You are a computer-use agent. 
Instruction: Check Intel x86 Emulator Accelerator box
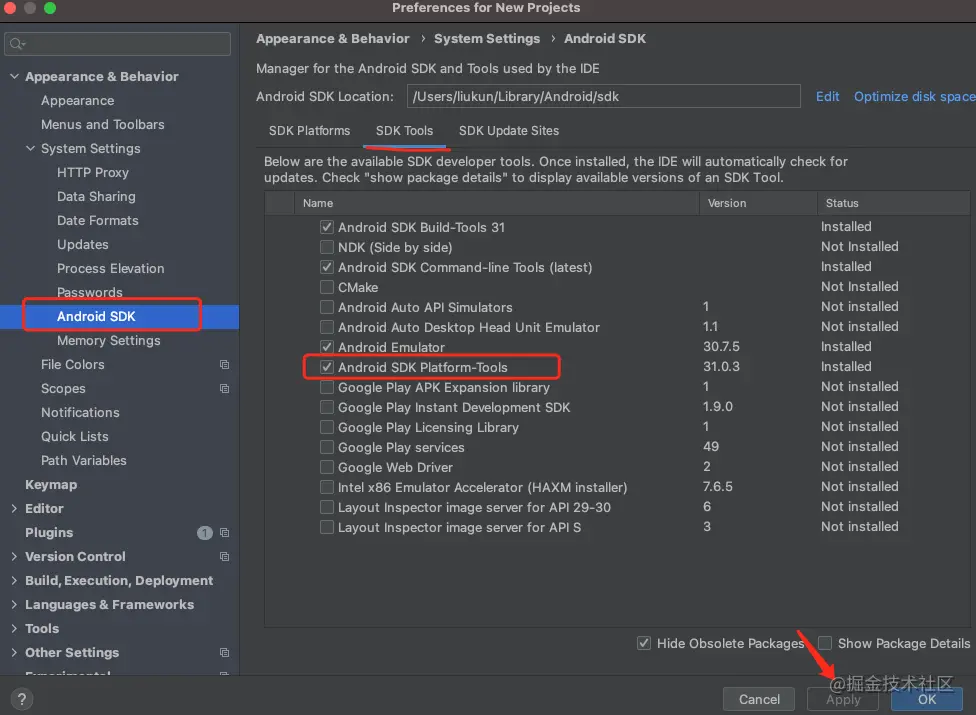(x=327, y=487)
